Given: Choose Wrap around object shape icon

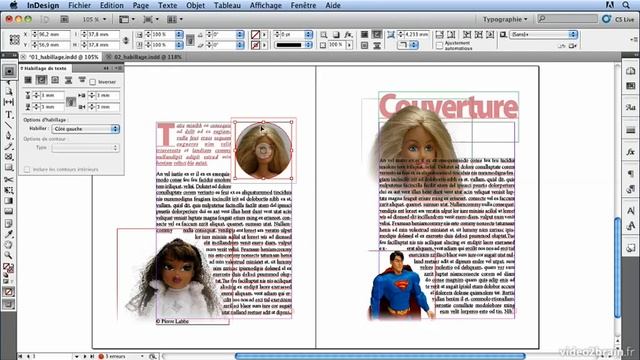Looking at the screenshot, I should pos(55,80).
